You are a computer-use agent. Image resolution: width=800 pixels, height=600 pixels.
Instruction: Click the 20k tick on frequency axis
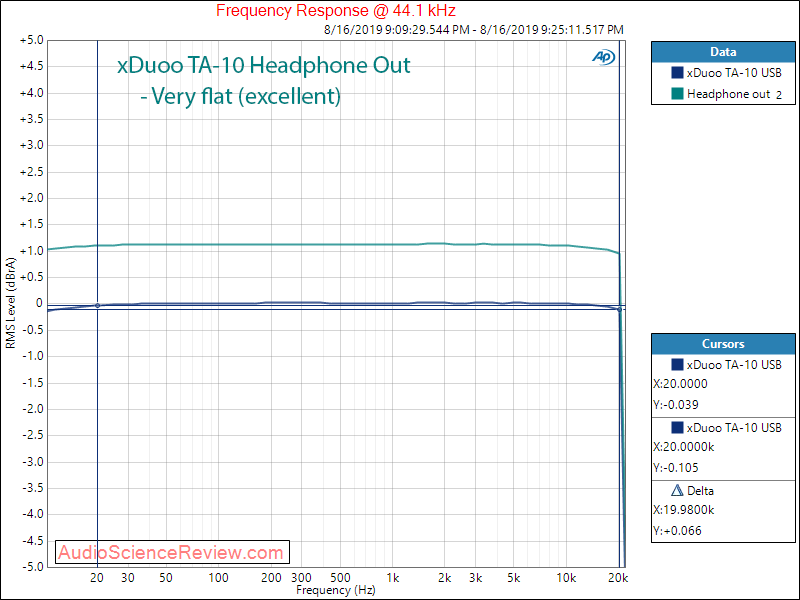click(x=618, y=578)
